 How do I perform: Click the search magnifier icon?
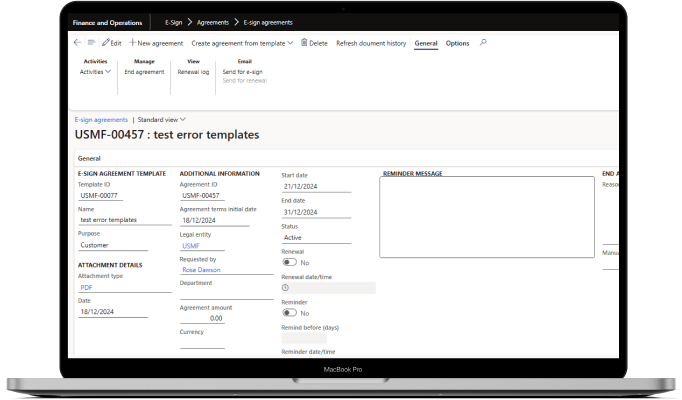coord(483,43)
